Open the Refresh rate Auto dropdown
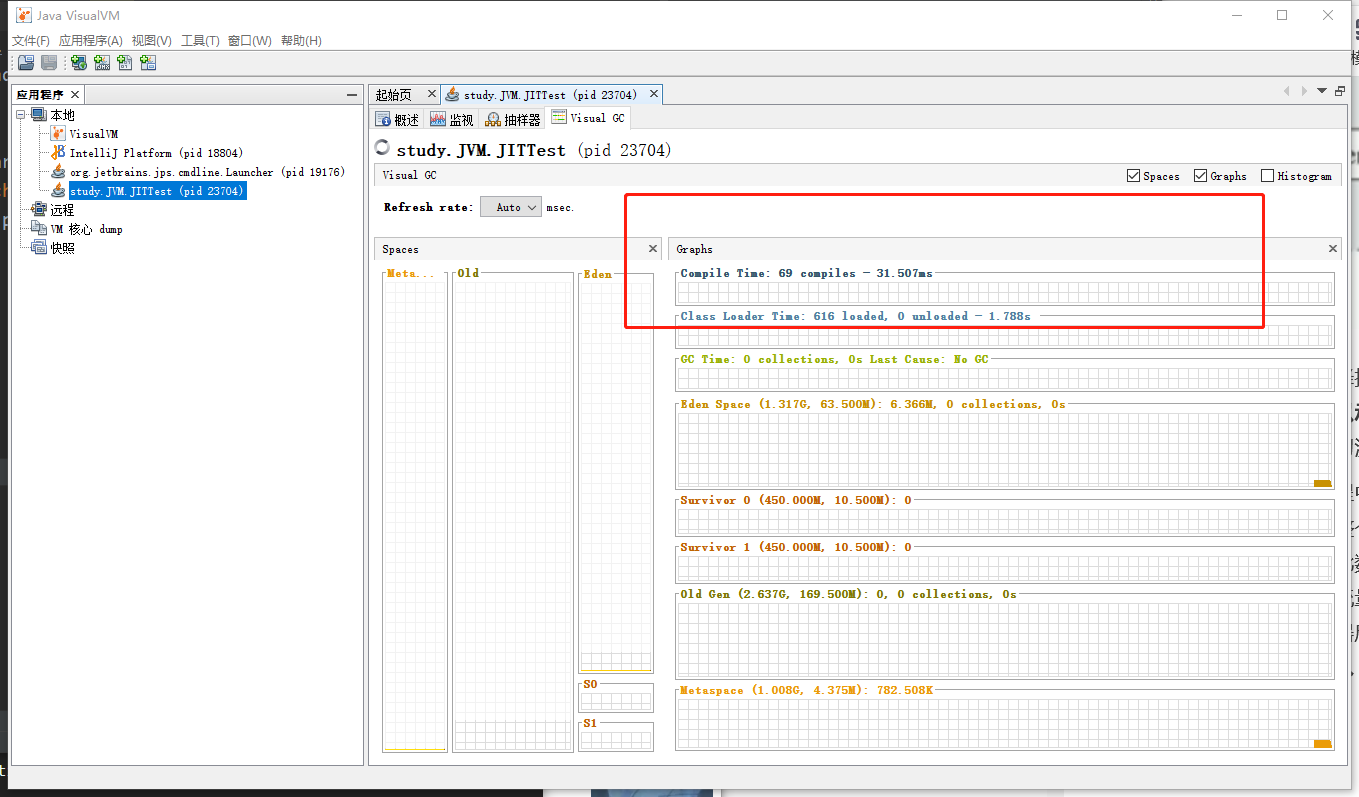Viewport: 1359px width, 797px height. [511, 207]
